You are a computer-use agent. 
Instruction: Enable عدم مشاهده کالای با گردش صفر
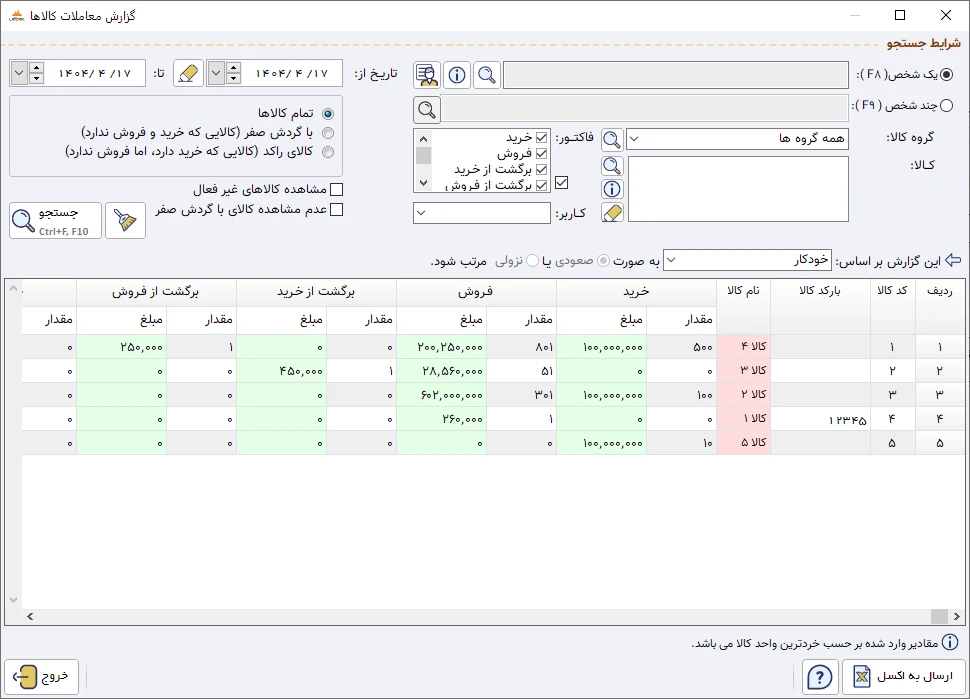pyautogui.click(x=337, y=210)
